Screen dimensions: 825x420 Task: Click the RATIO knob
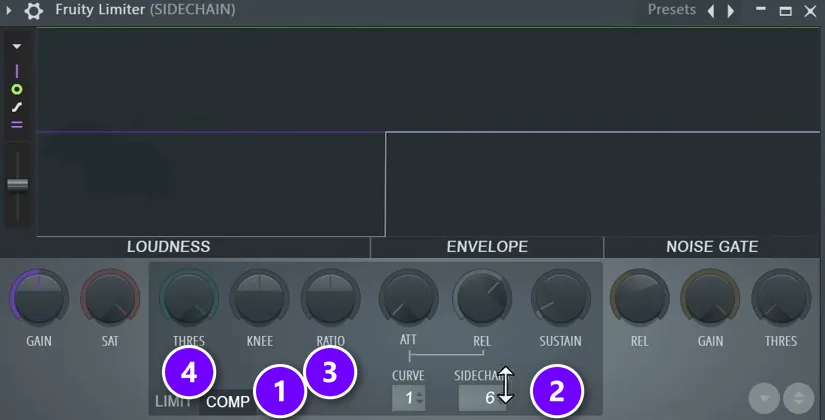330,298
